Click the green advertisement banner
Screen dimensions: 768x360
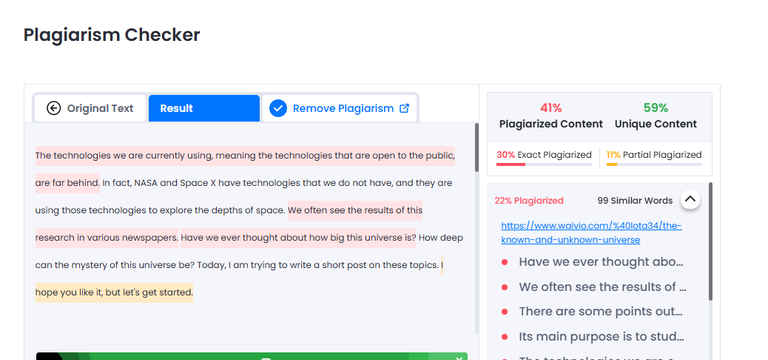pos(252,356)
